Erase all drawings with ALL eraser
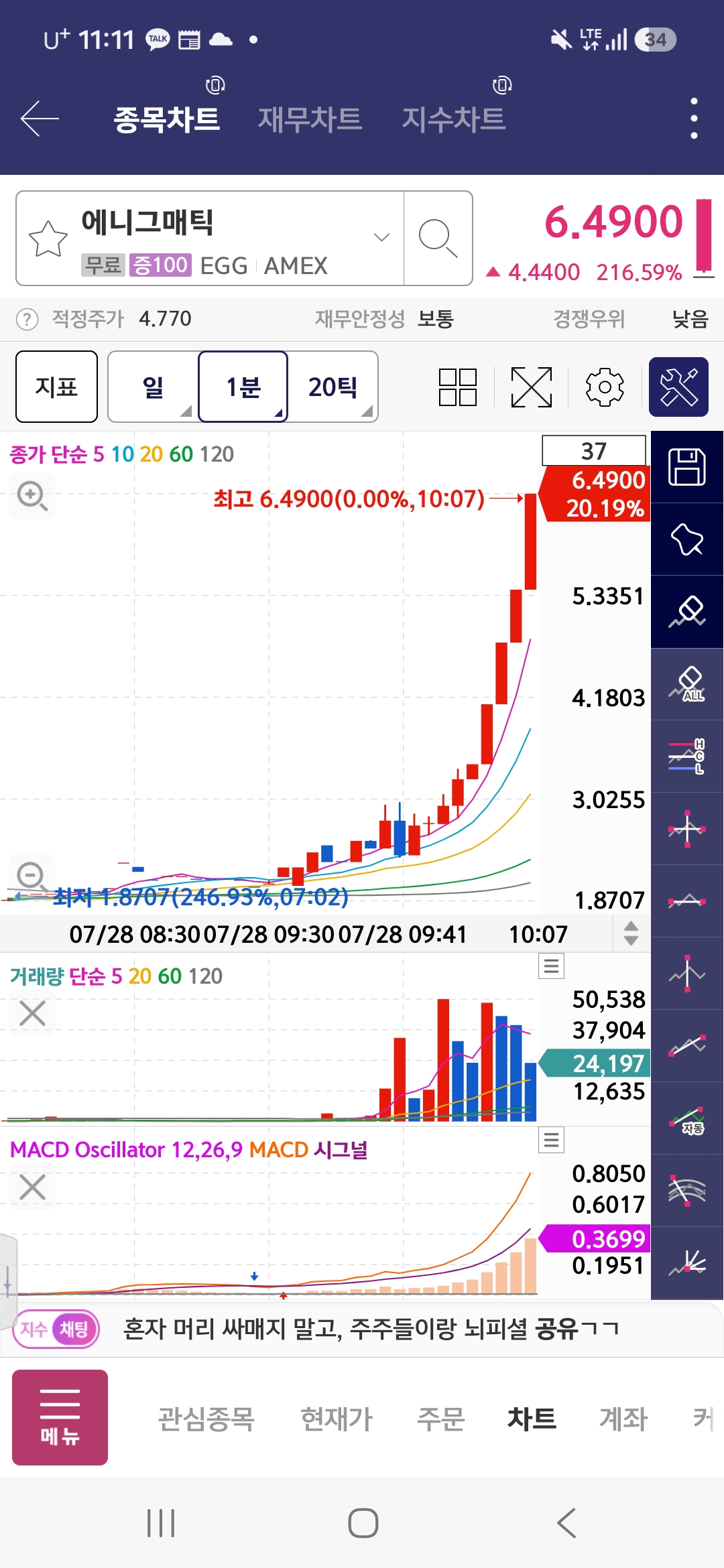724x1568 pixels. (687, 684)
